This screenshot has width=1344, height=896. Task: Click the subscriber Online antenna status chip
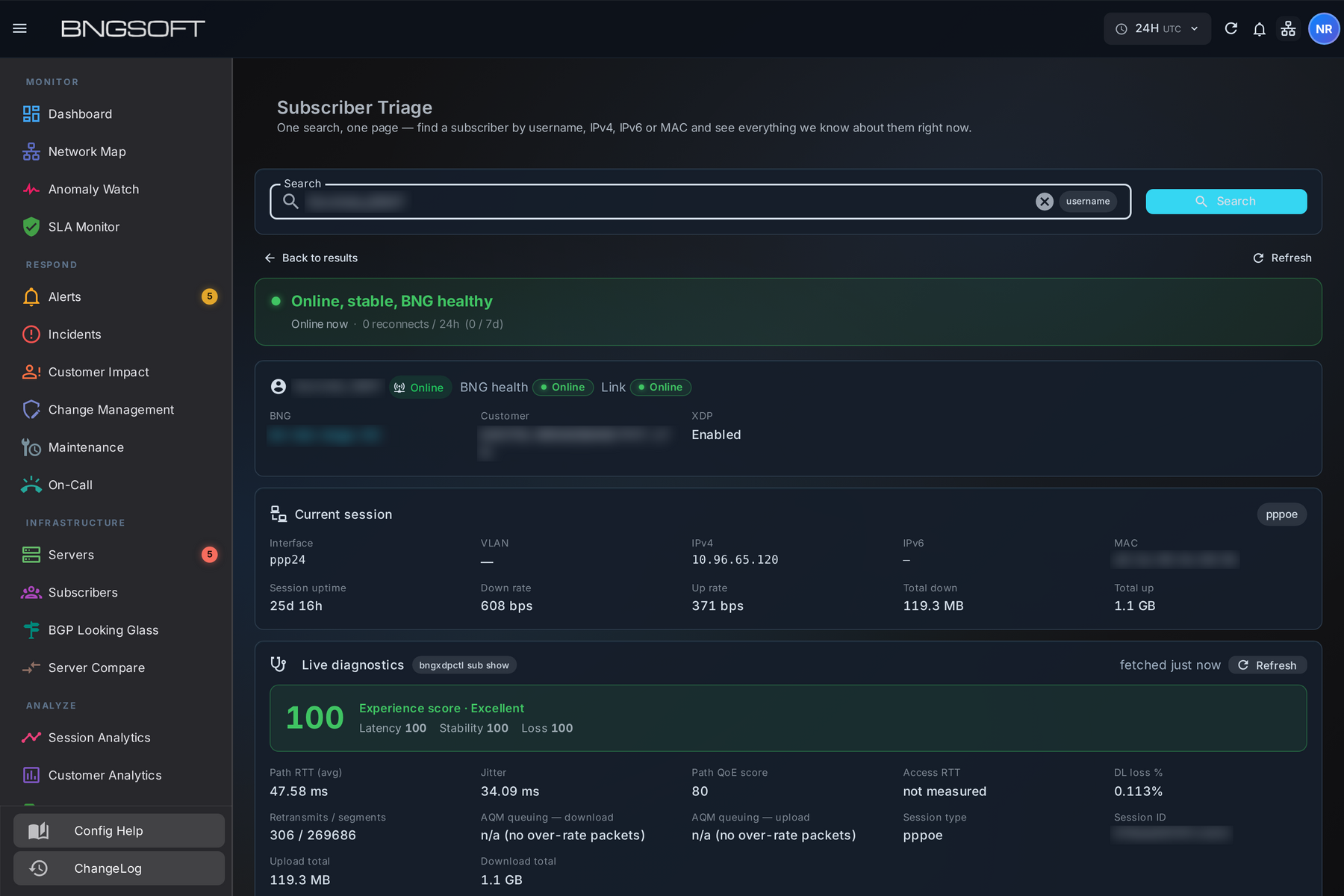point(420,388)
